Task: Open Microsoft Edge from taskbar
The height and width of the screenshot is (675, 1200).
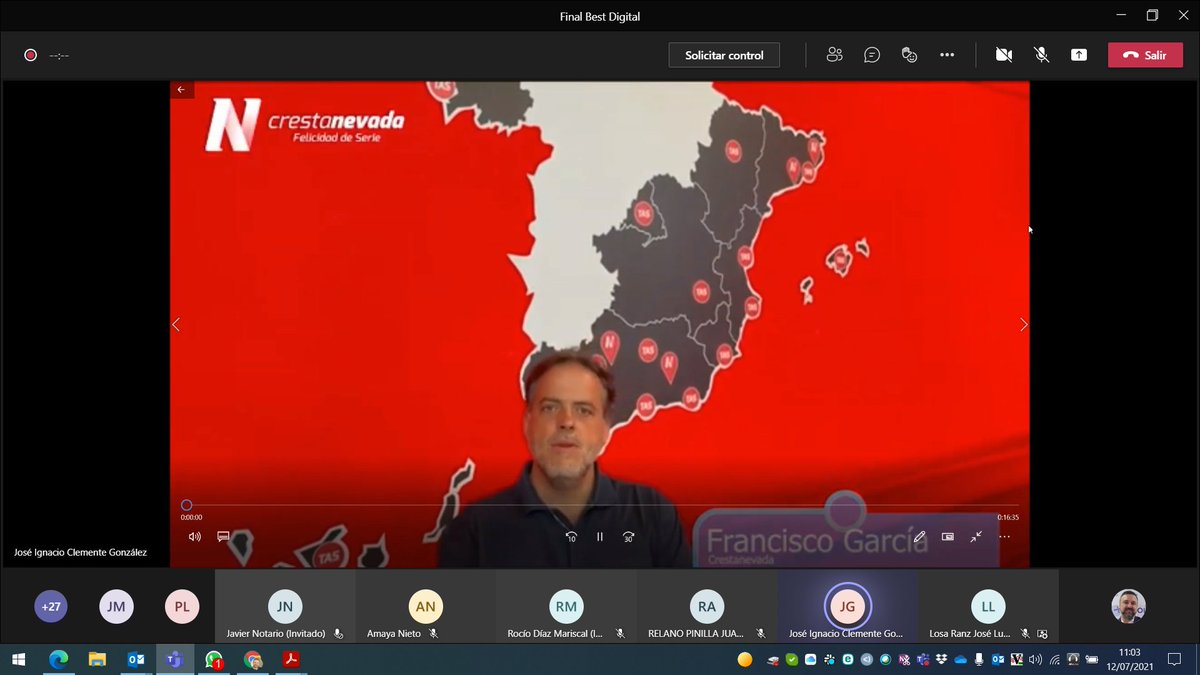Action: coord(58,660)
